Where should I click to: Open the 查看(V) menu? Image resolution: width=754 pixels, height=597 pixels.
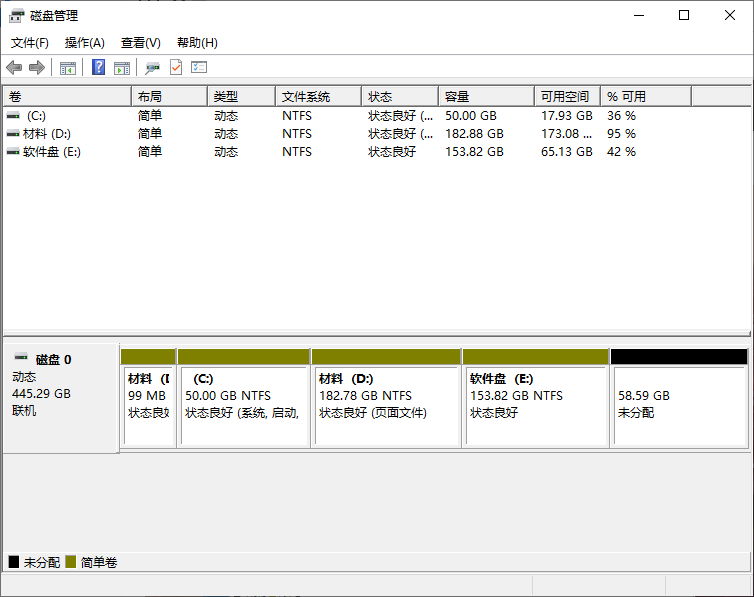pos(141,43)
